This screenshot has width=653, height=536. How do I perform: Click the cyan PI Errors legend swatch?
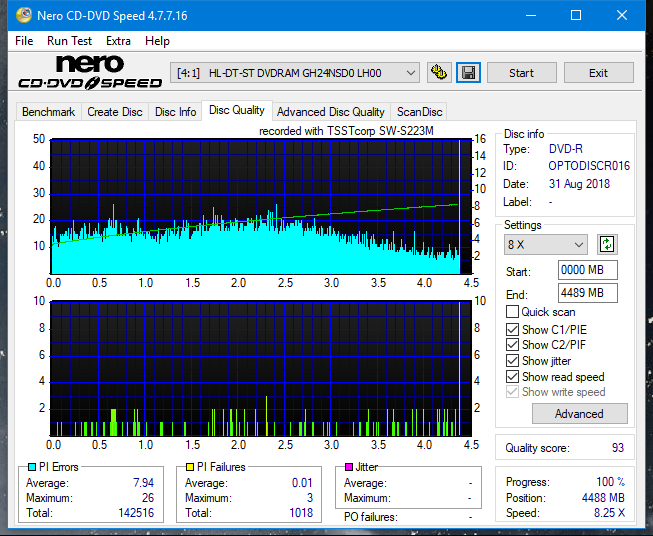(32, 467)
